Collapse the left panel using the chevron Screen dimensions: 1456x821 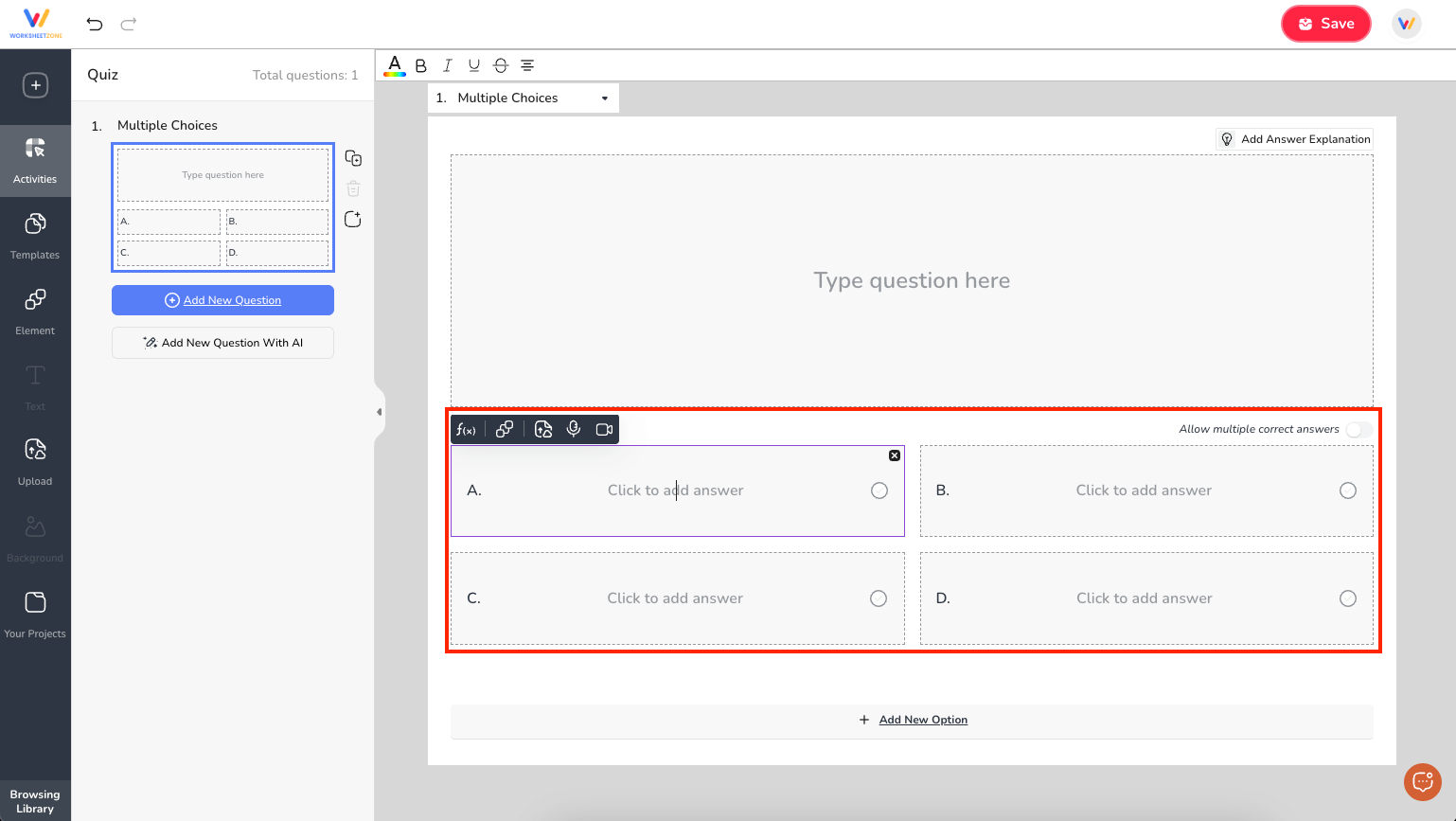click(x=380, y=411)
